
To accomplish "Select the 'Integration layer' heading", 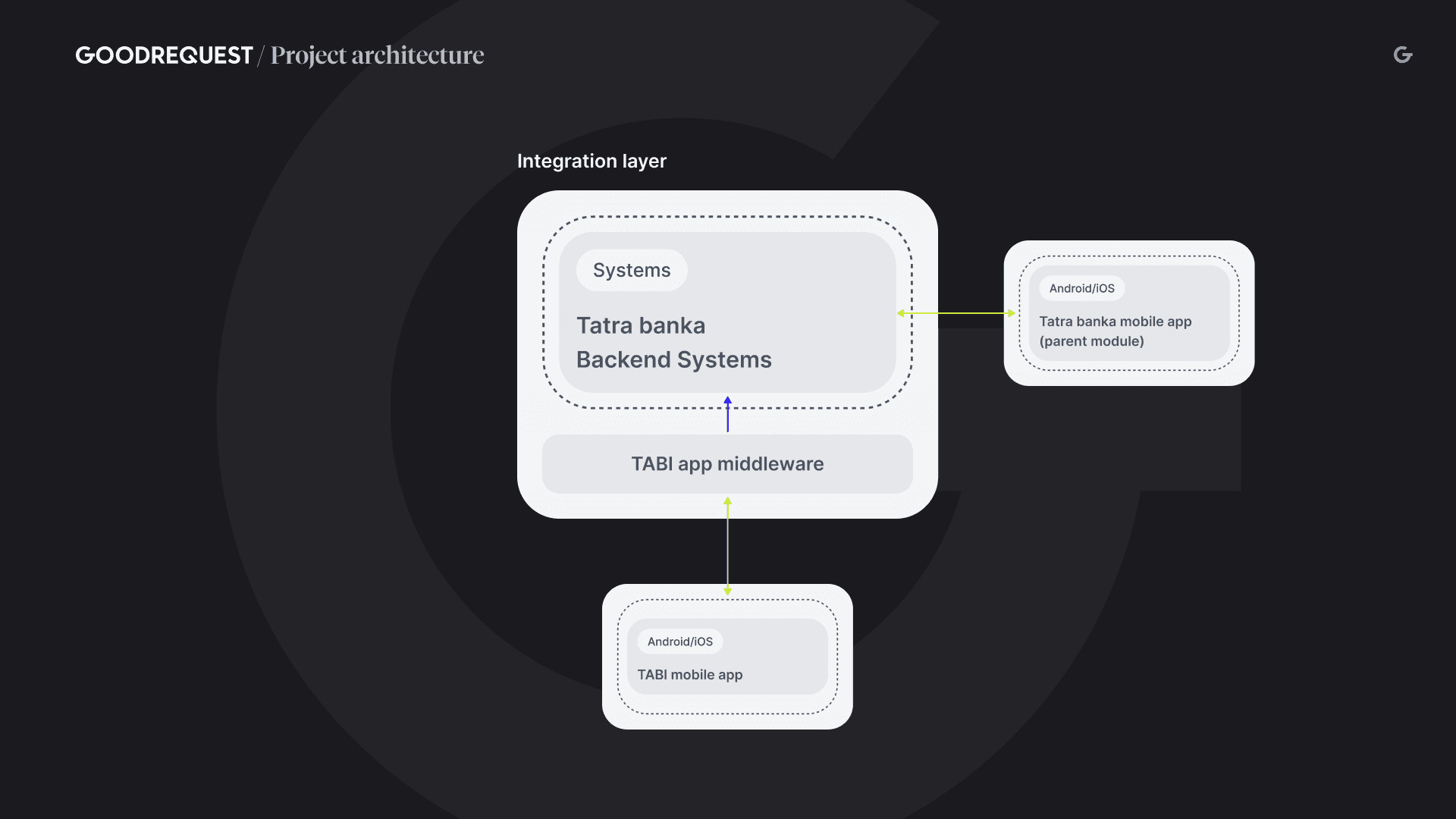I will click(591, 161).
